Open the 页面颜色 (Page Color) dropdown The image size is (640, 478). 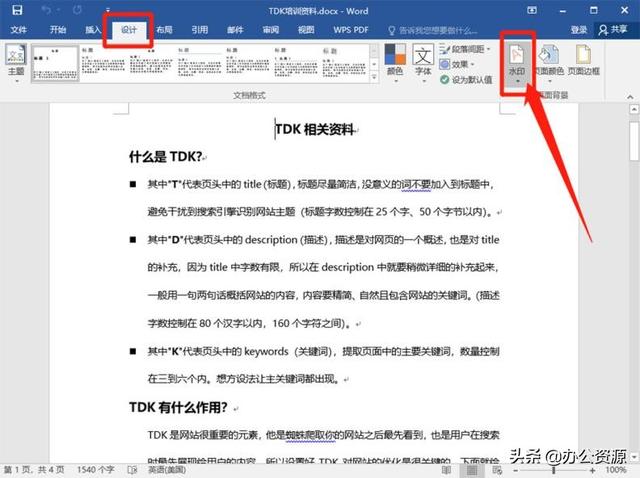549,63
